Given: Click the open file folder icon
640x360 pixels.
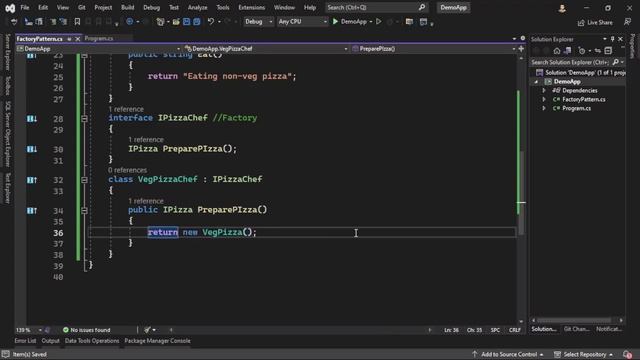Looking at the screenshot, I should pos(176,22).
